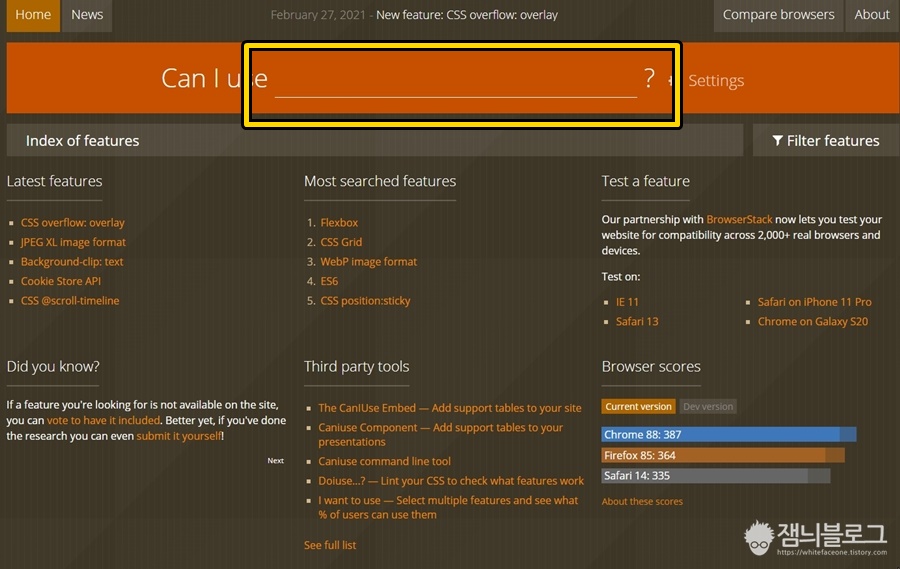The height and width of the screenshot is (569, 900).
Task: Open the Background-clip: text link
Action: 72,261
